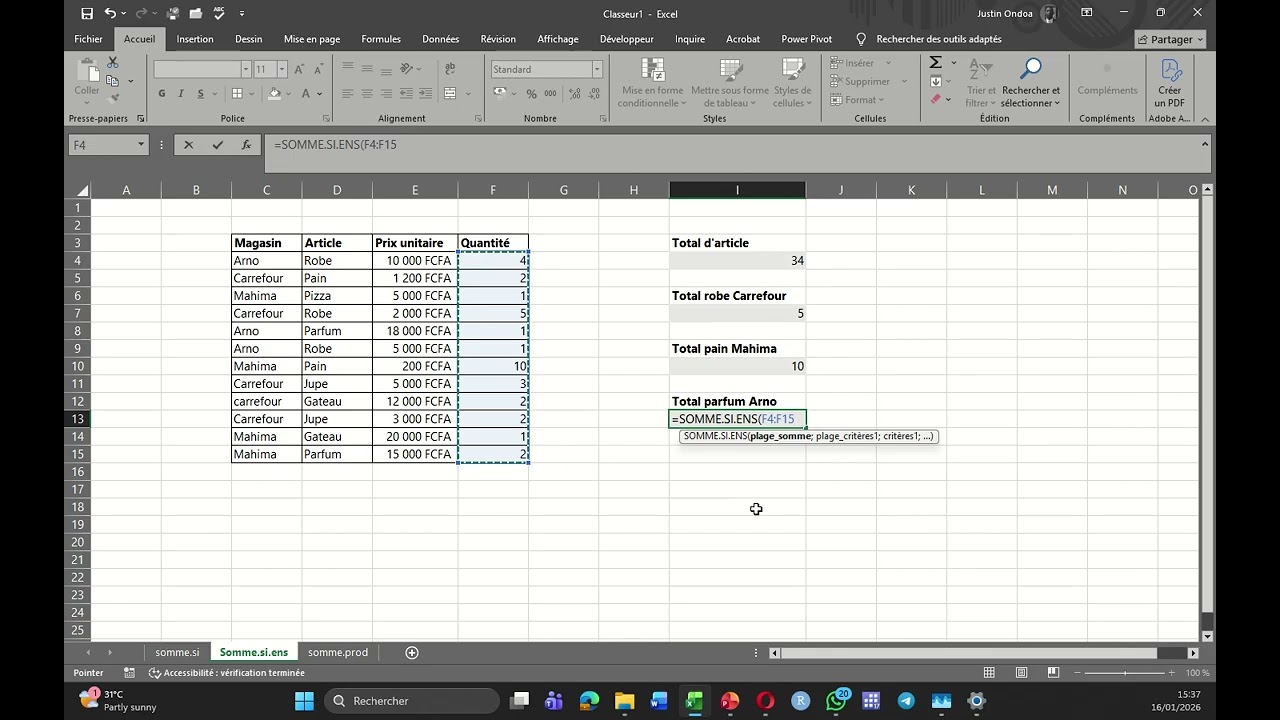Click the Percent style icon
Image resolution: width=1280 pixels, height=720 pixels.
[x=531, y=94]
